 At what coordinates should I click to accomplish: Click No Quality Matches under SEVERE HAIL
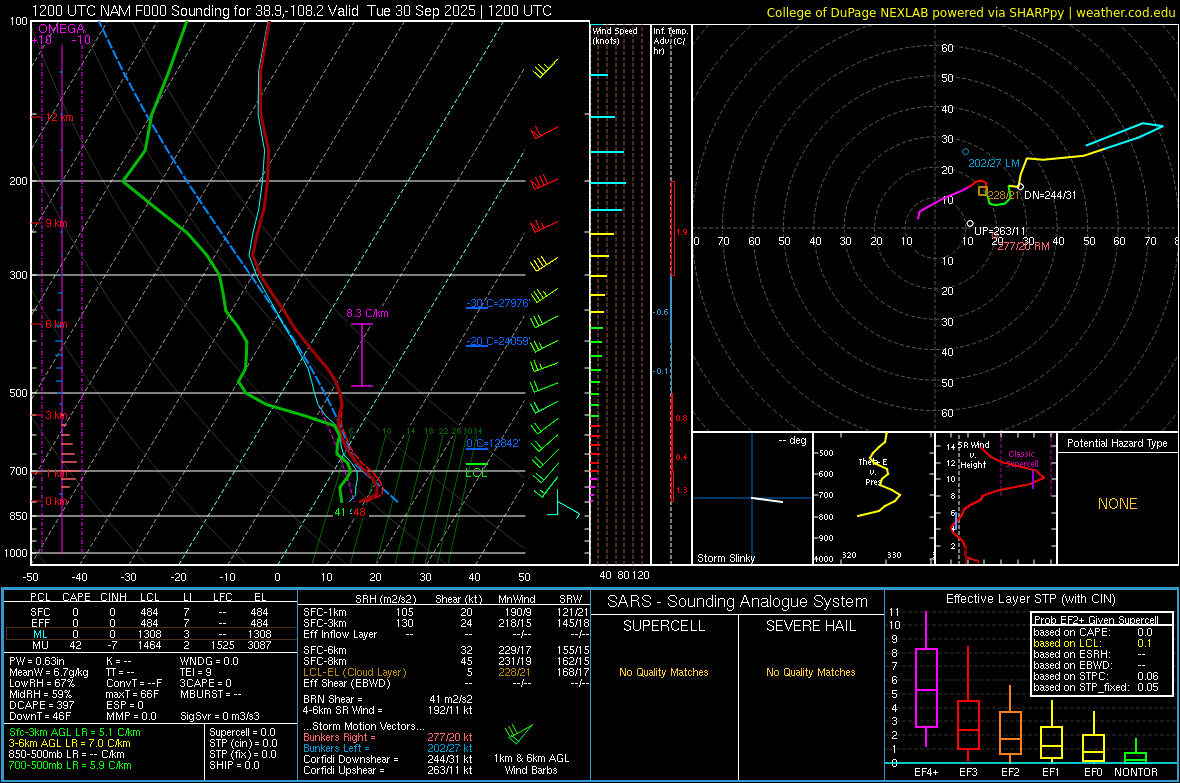pyautogui.click(x=810, y=672)
